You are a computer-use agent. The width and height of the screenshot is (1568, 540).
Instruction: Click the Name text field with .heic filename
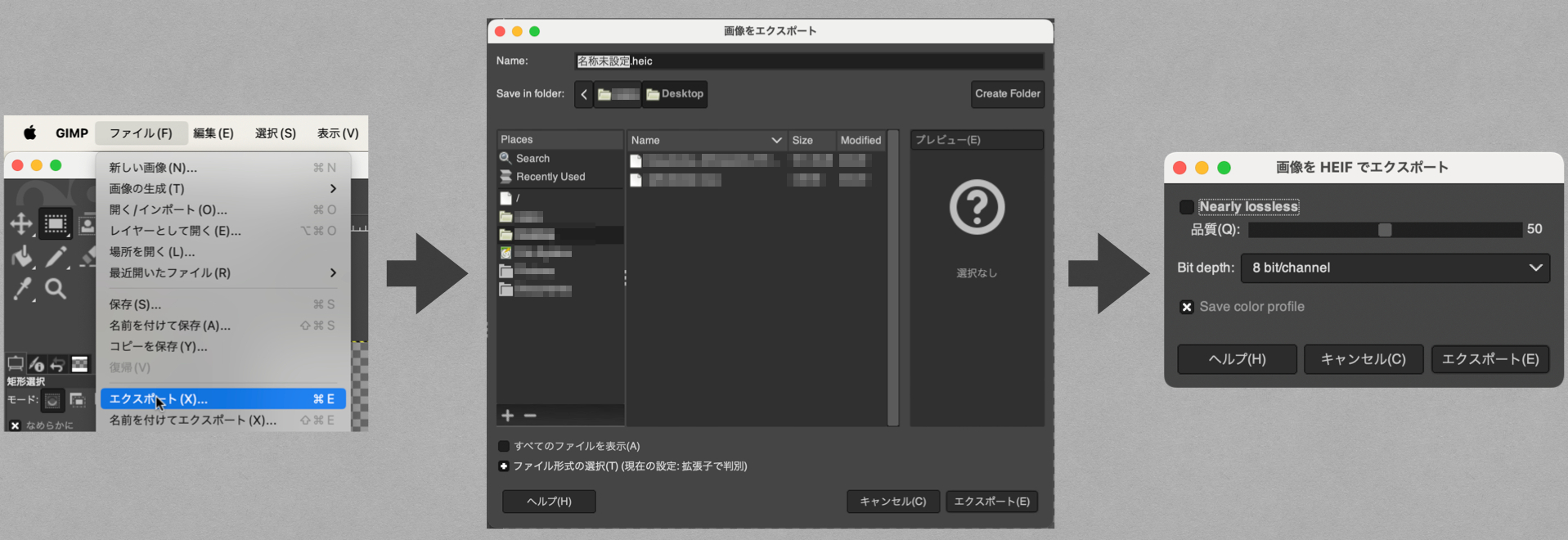point(808,61)
